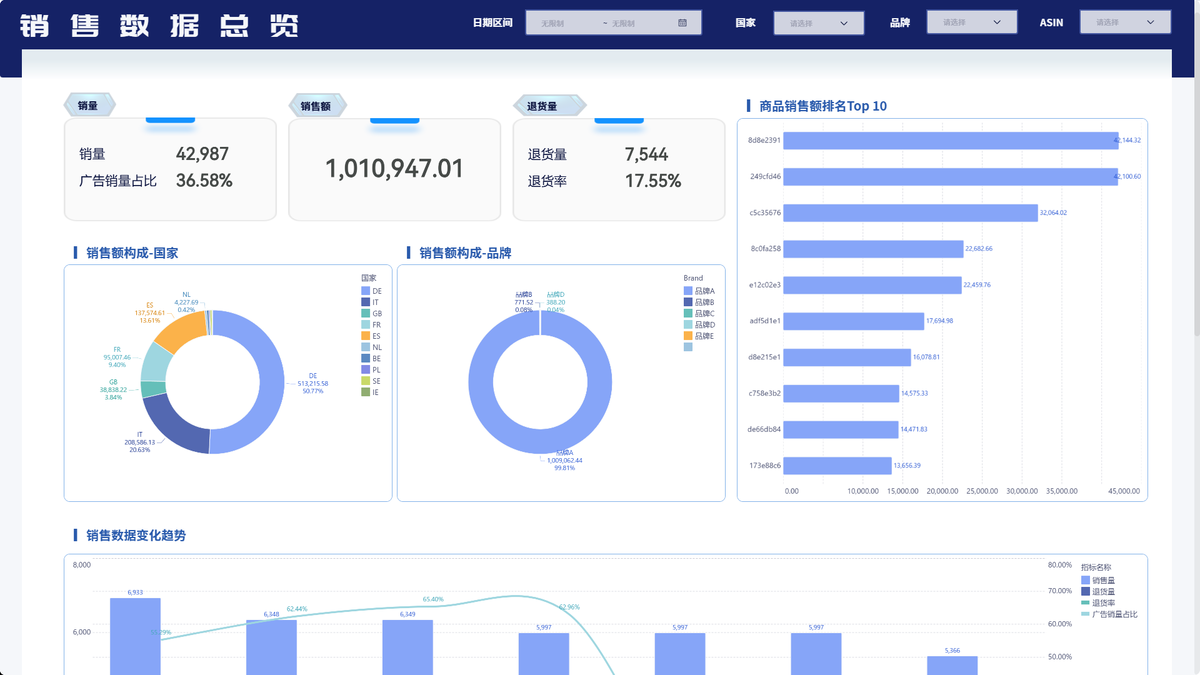Toggle DE in the country legend
Viewport: 1200px width, 675px height.
point(371,290)
